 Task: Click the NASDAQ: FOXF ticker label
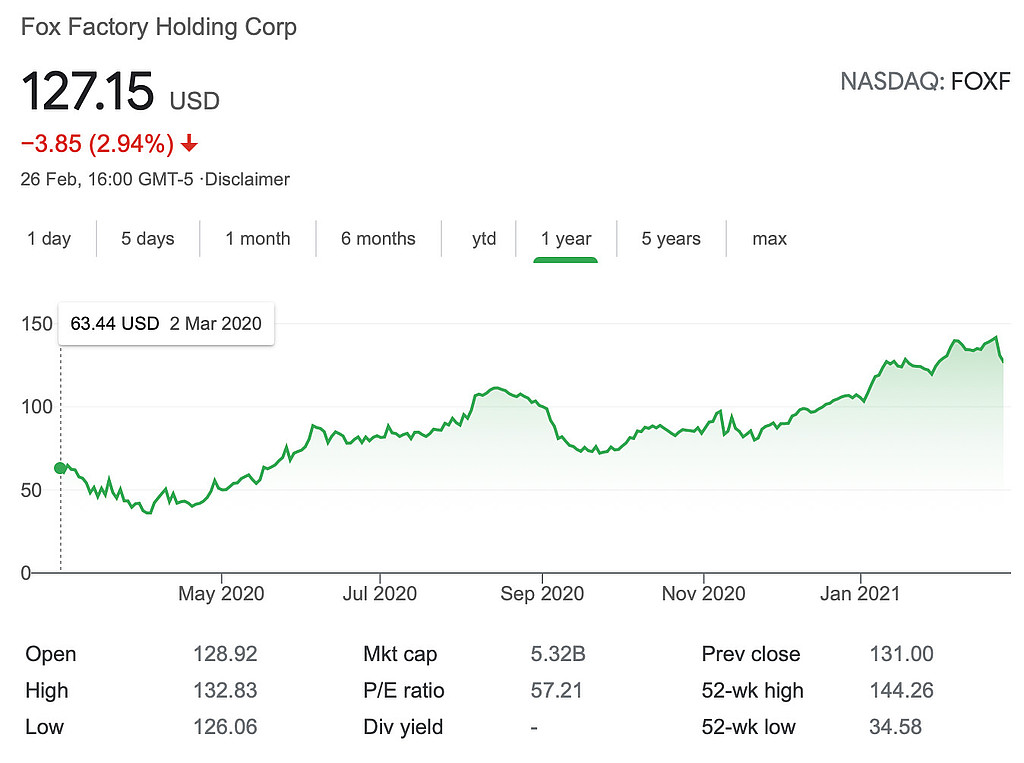(925, 81)
